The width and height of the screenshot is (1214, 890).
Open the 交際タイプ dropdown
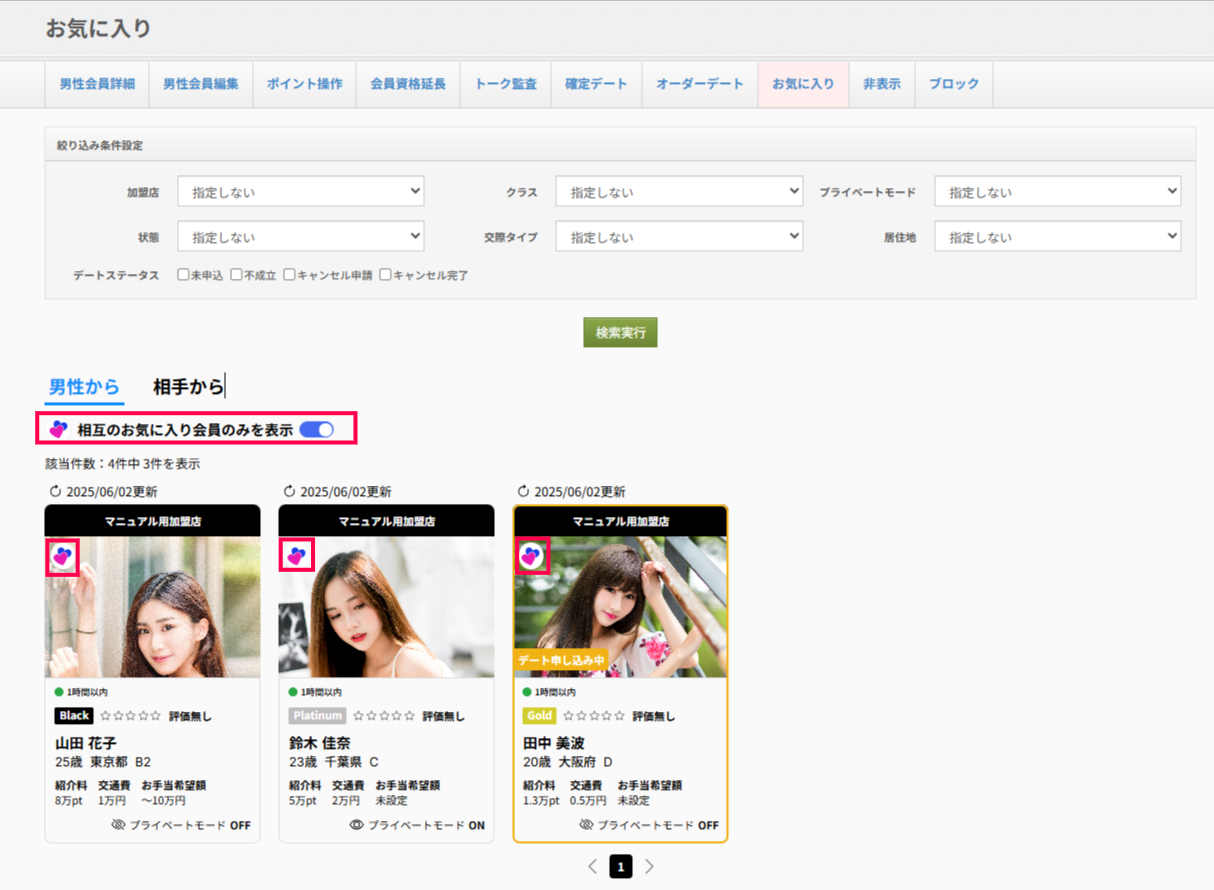coord(679,236)
